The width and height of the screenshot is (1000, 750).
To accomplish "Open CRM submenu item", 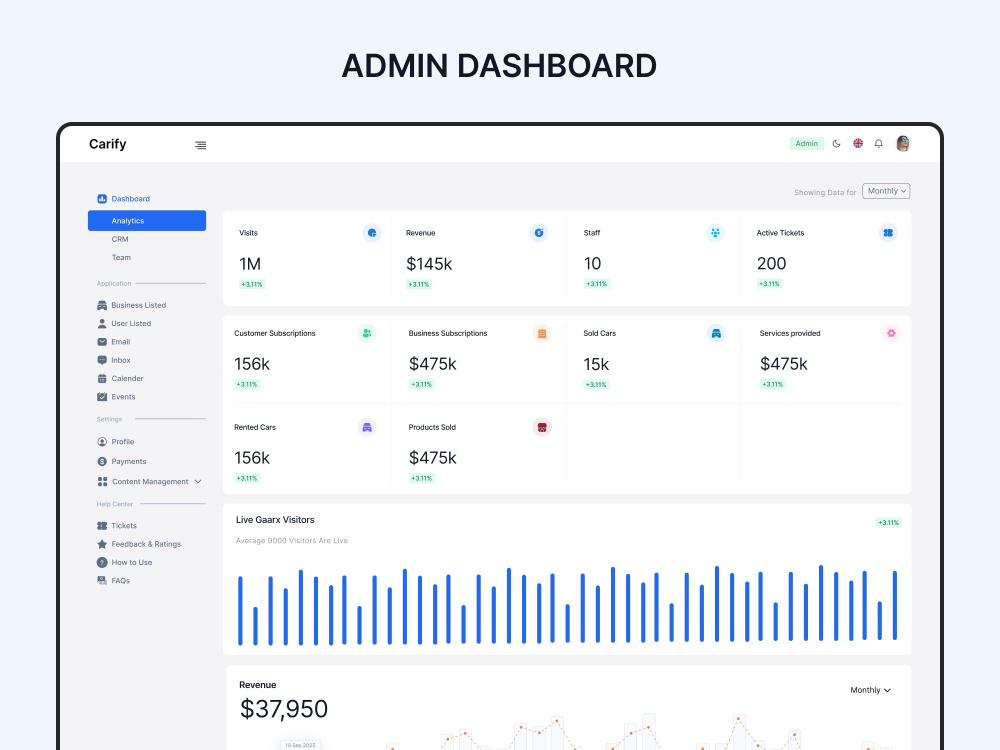I will 120,239.
